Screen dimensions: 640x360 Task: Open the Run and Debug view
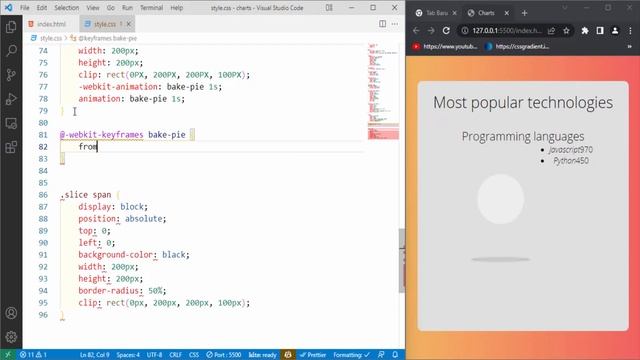tap(11, 99)
